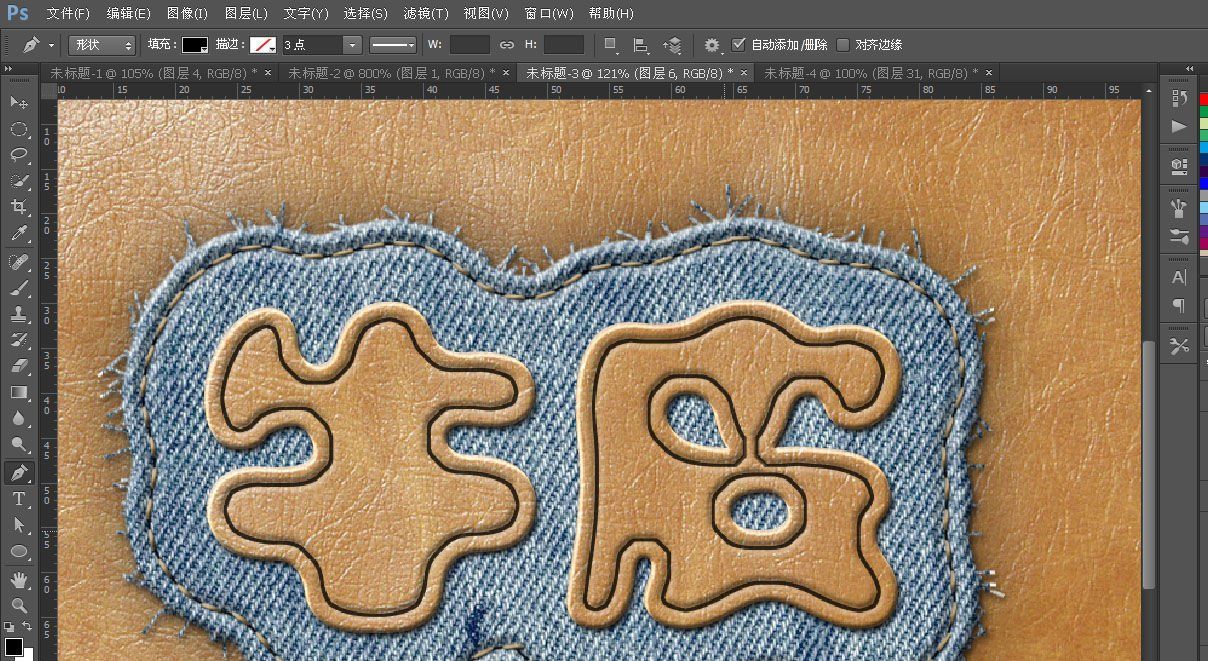Viewport: 1208px width, 661px height.
Task: Expand the left toolbar double arrows
Action: point(8,69)
